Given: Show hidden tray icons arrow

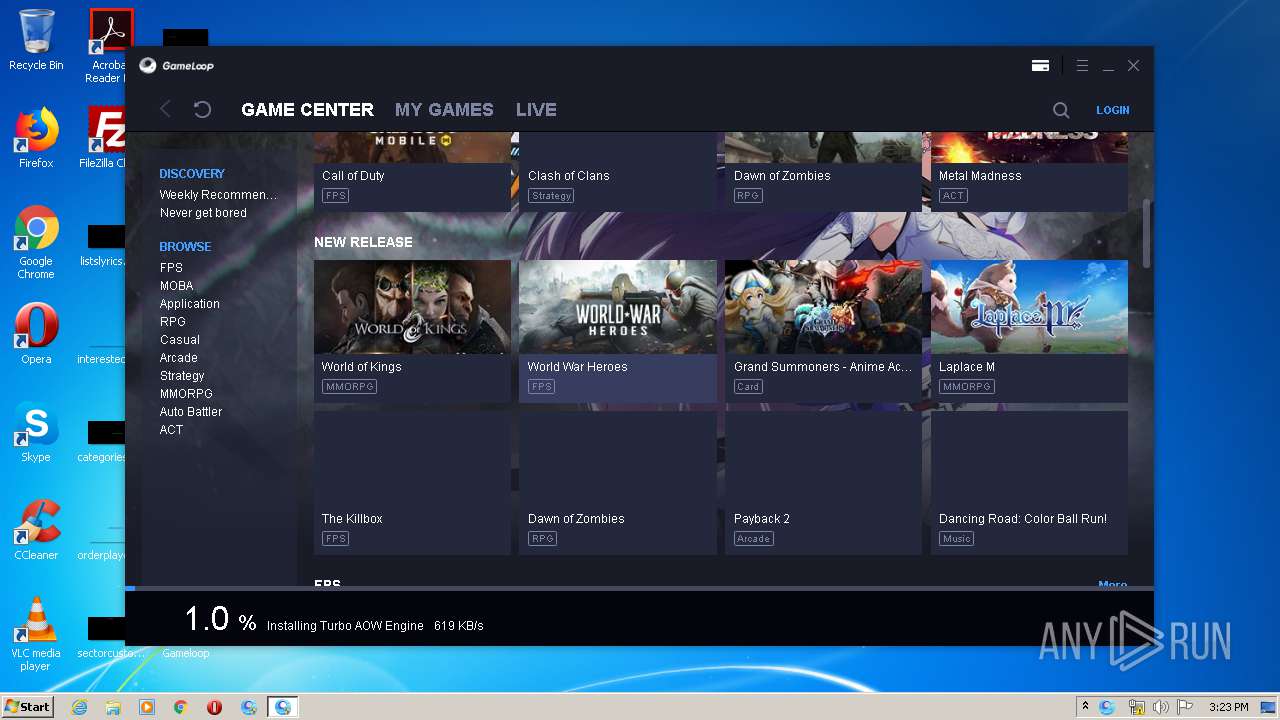Looking at the screenshot, I should click(x=1085, y=707).
